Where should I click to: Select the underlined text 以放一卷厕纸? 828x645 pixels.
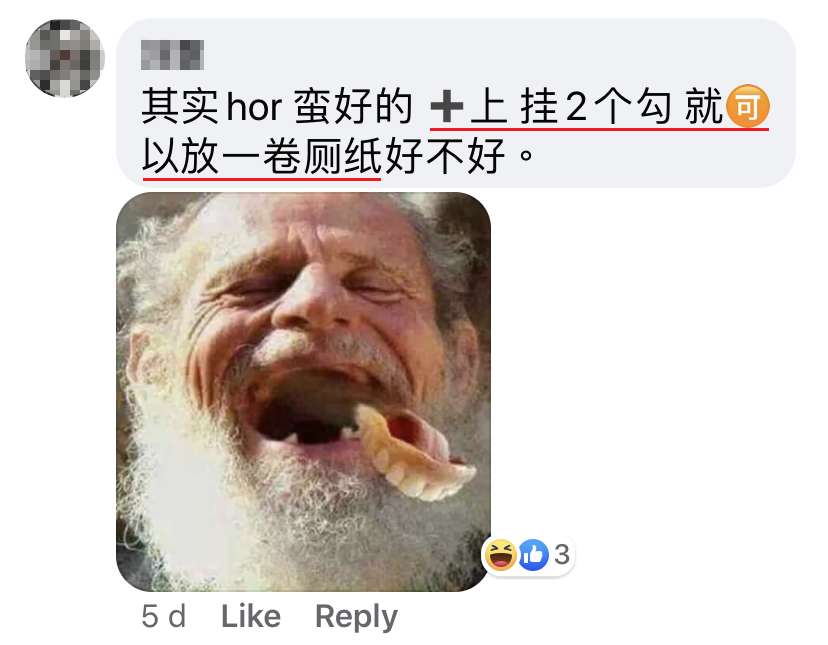pos(262,156)
